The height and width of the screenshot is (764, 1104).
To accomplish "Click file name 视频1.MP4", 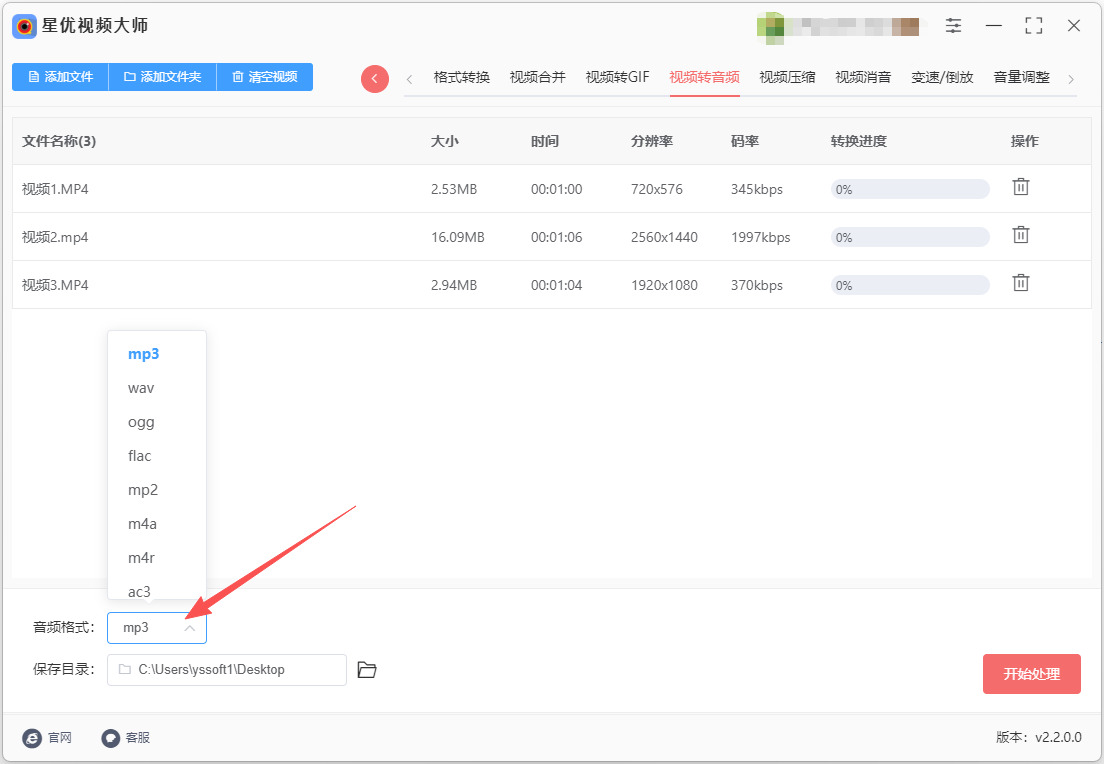I will point(55,189).
